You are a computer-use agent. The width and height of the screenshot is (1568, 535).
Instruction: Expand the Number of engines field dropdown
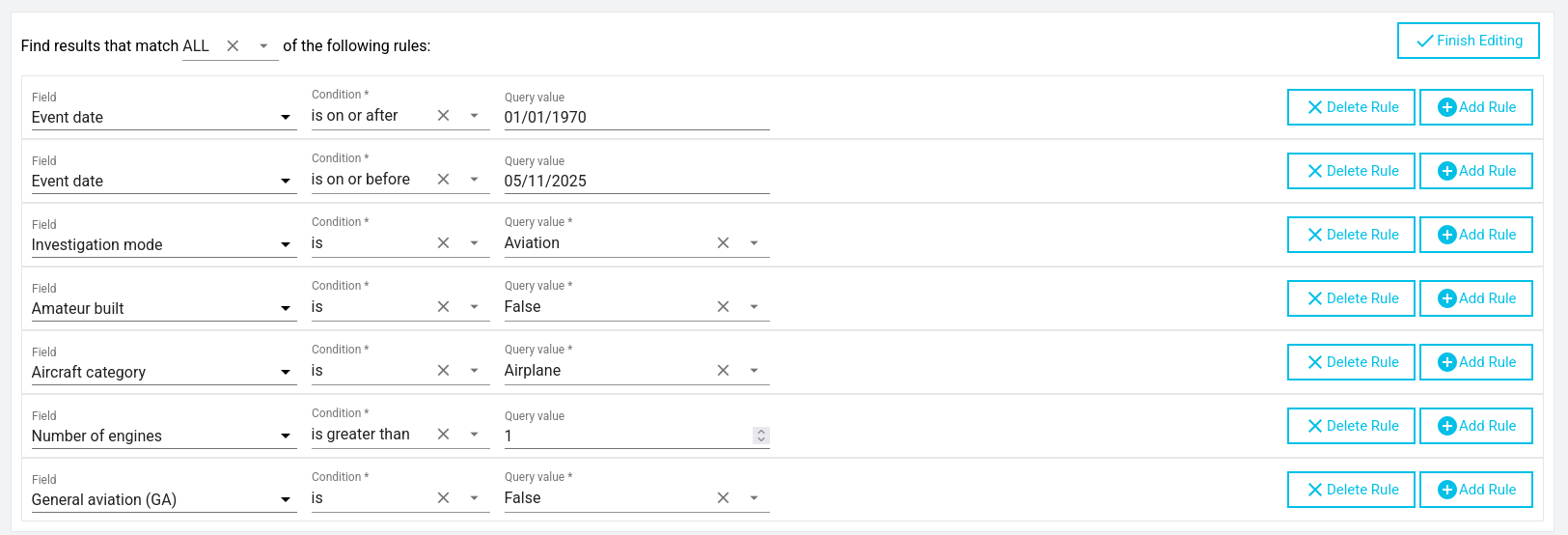click(286, 436)
